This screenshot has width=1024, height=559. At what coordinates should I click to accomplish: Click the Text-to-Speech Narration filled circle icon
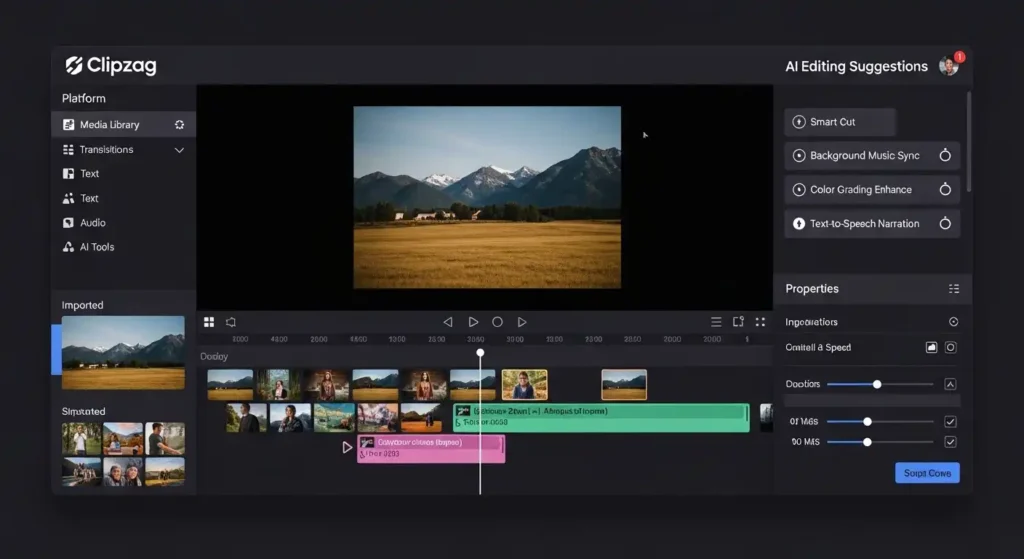tap(799, 223)
